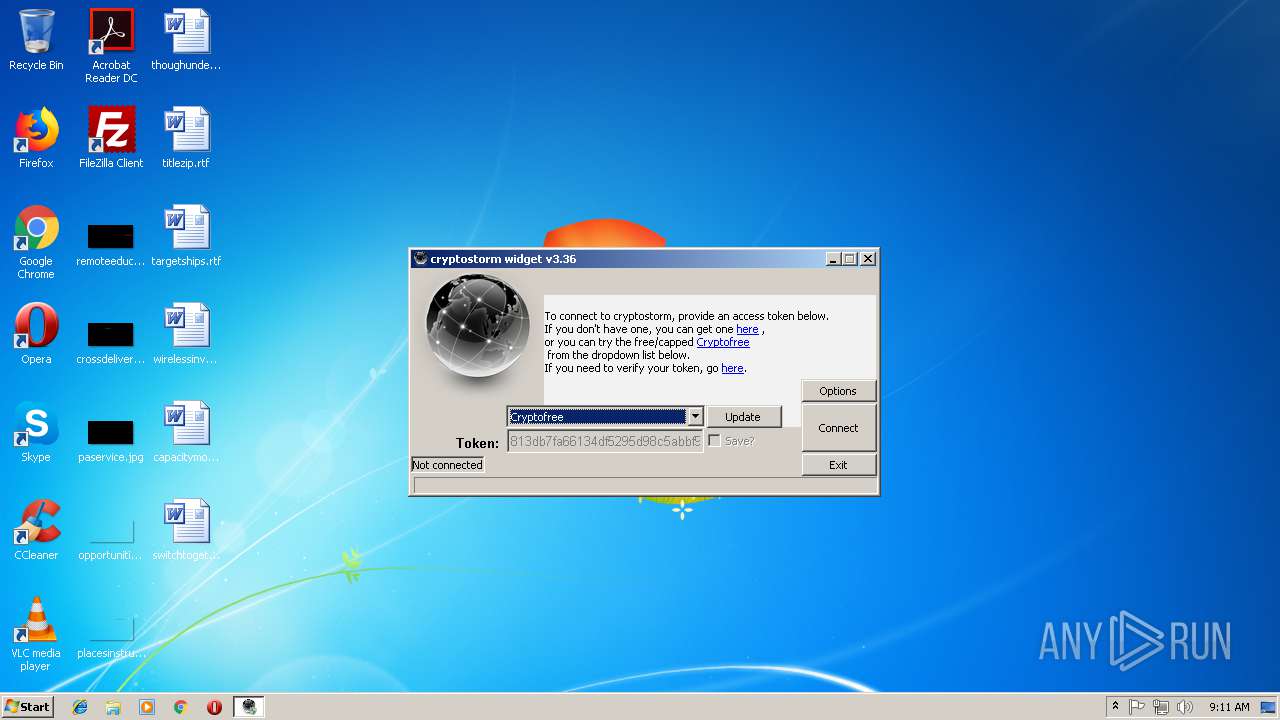
Task: Open the volume speaker tray icon
Action: (x=1185, y=707)
